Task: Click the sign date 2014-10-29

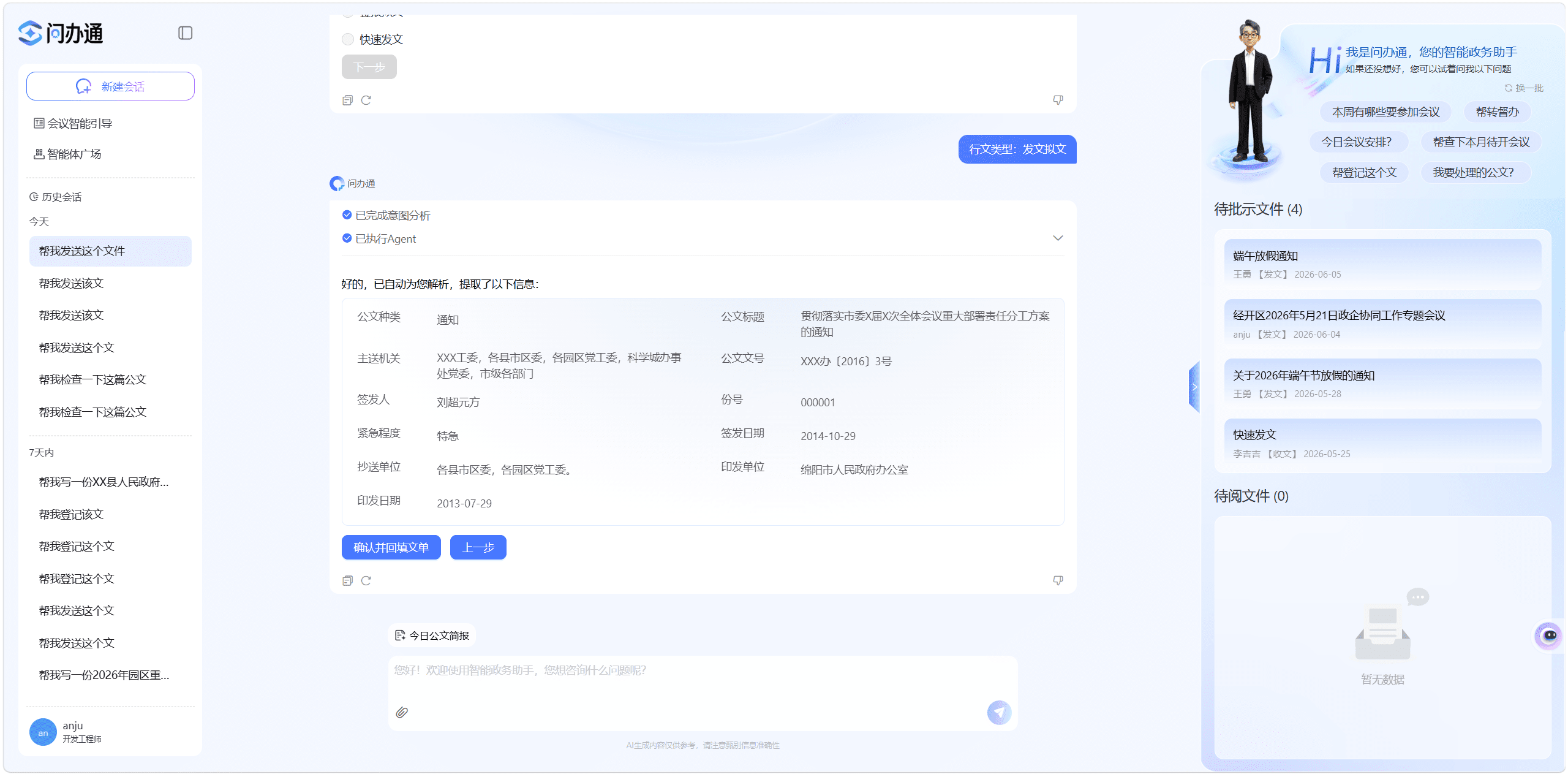Action: 828,436
